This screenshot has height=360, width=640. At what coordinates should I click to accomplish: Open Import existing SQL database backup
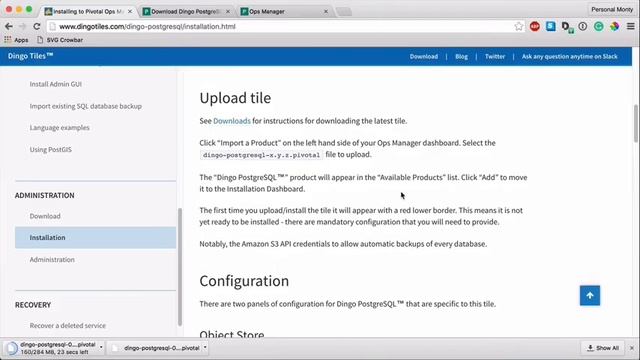point(86,106)
